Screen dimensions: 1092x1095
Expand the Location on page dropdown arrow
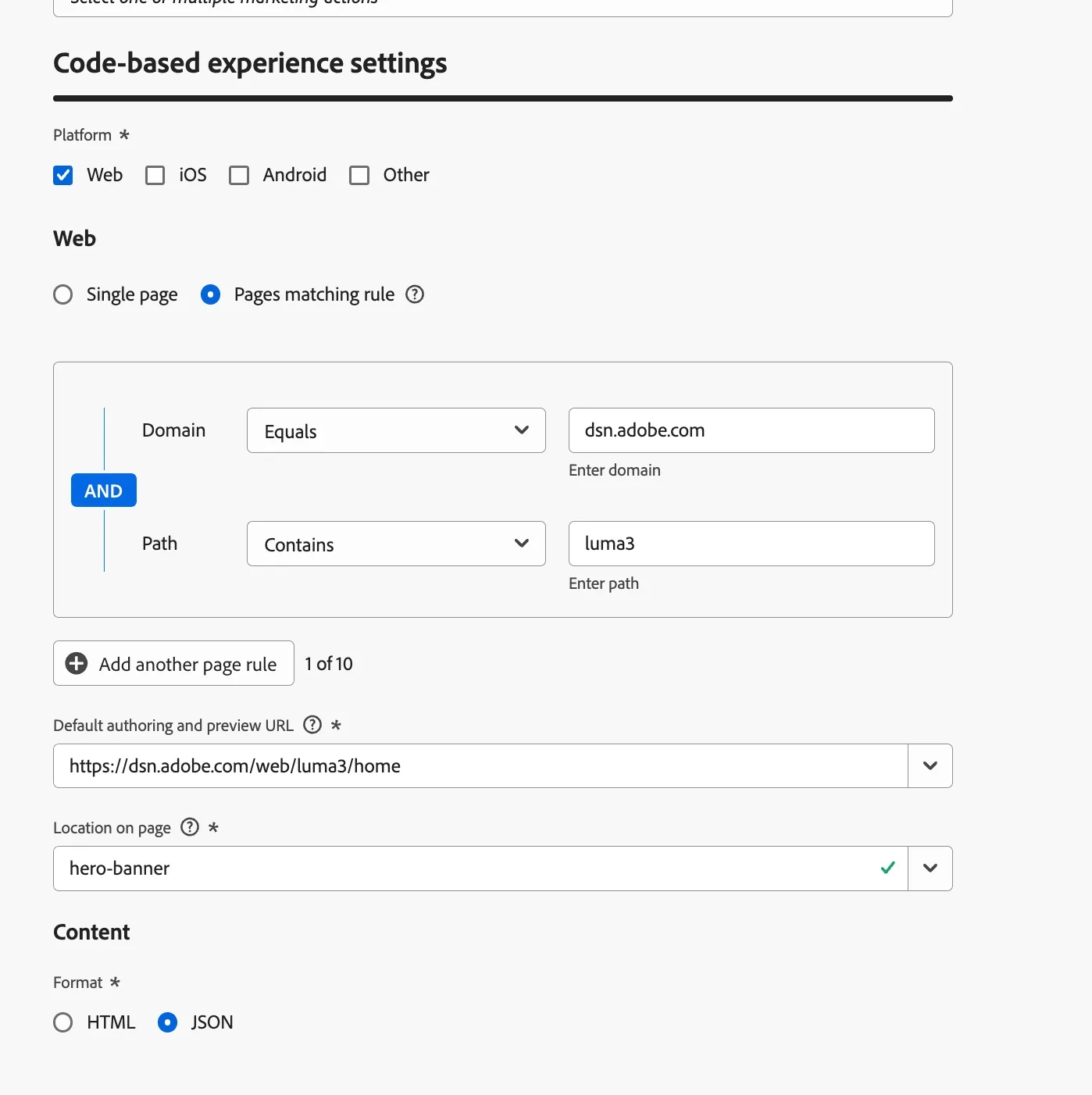point(930,869)
